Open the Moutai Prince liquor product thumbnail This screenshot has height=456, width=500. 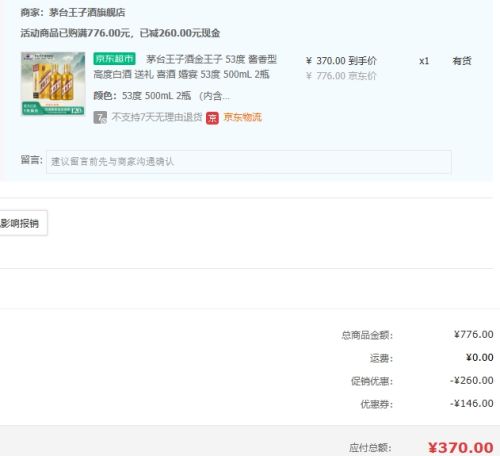click(53, 84)
